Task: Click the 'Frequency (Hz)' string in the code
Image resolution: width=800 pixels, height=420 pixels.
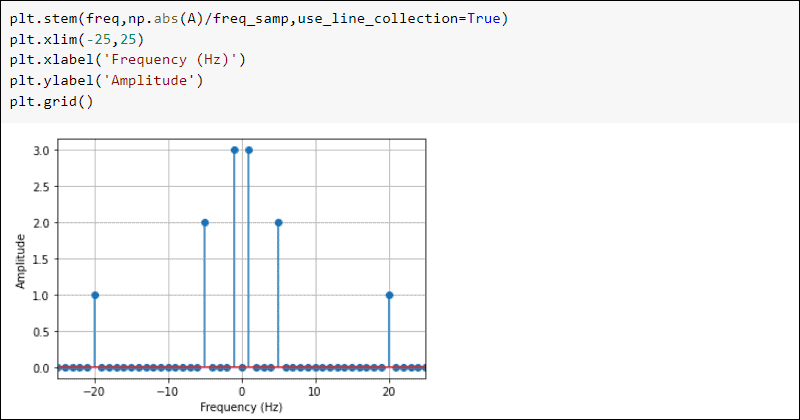Action: (170, 60)
